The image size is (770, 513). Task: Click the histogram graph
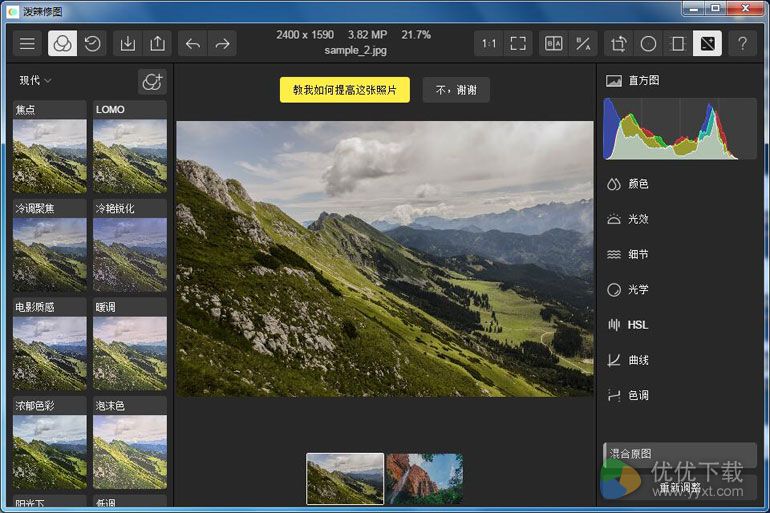(680, 129)
